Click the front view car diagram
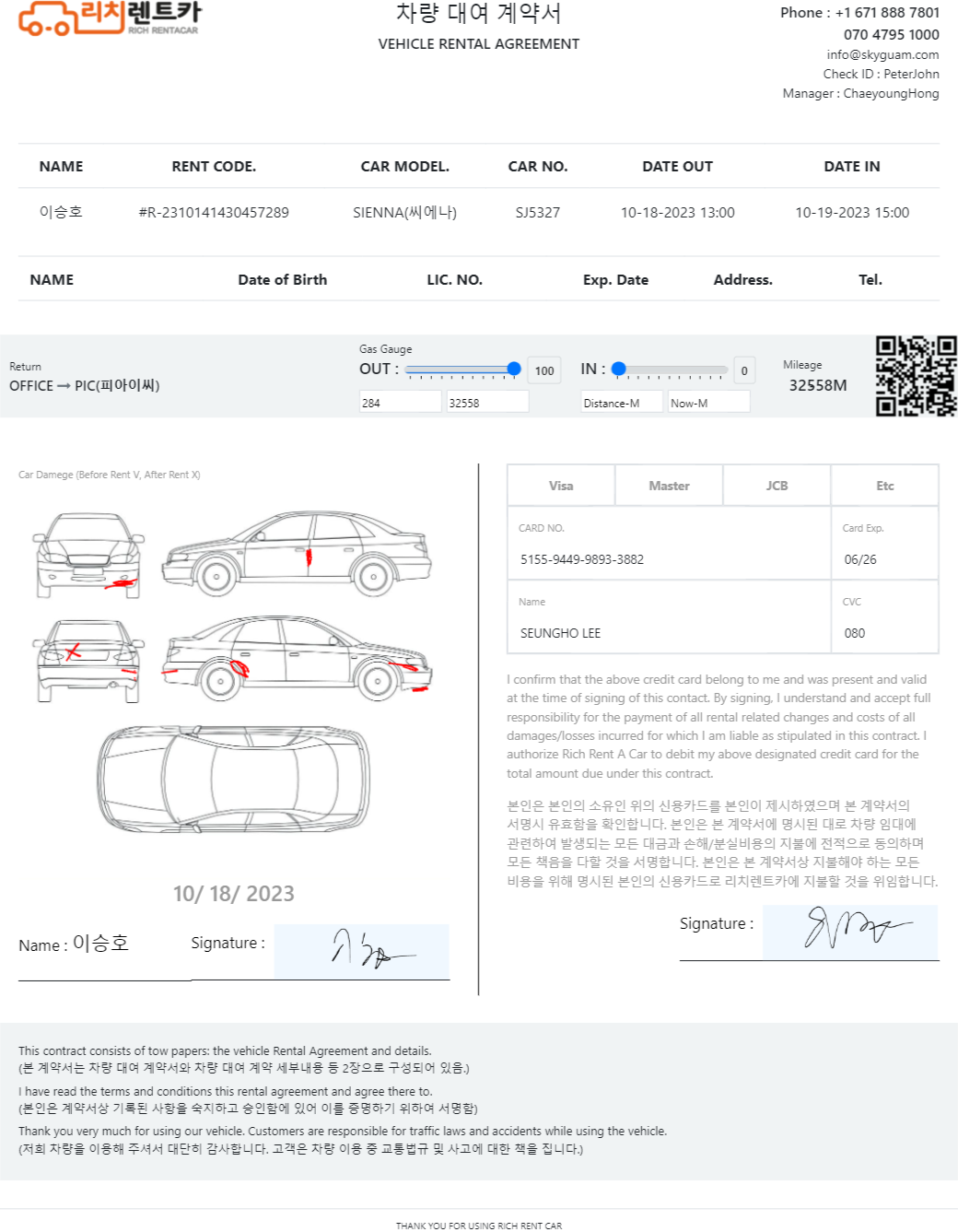 89,555
